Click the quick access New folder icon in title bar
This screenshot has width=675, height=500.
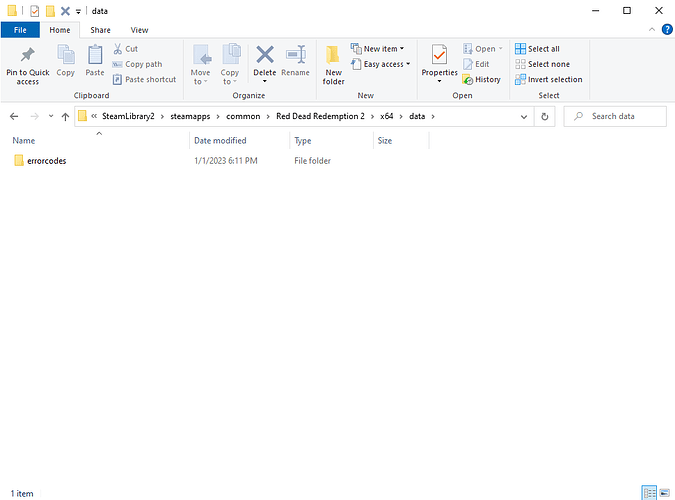50,11
